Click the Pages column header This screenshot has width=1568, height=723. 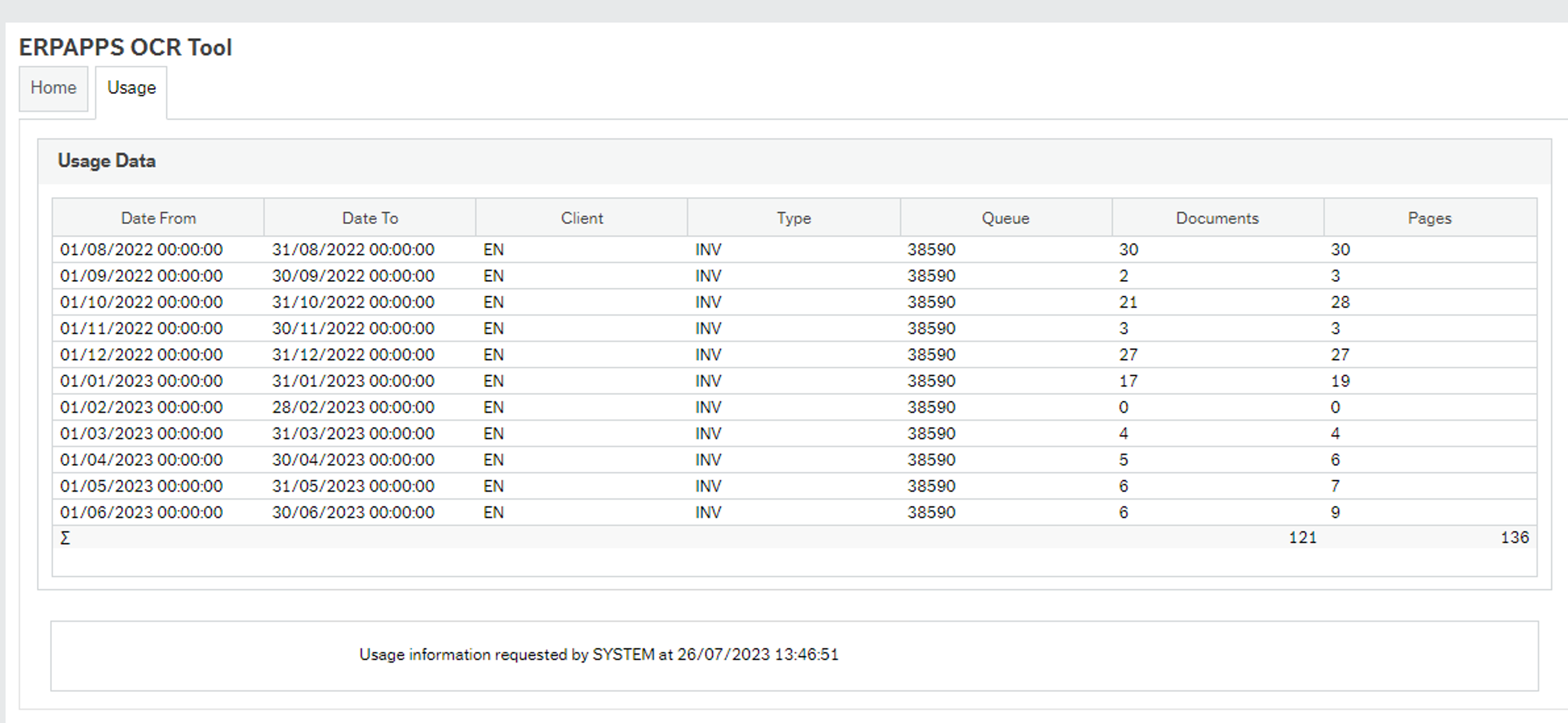click(1429, 218)
